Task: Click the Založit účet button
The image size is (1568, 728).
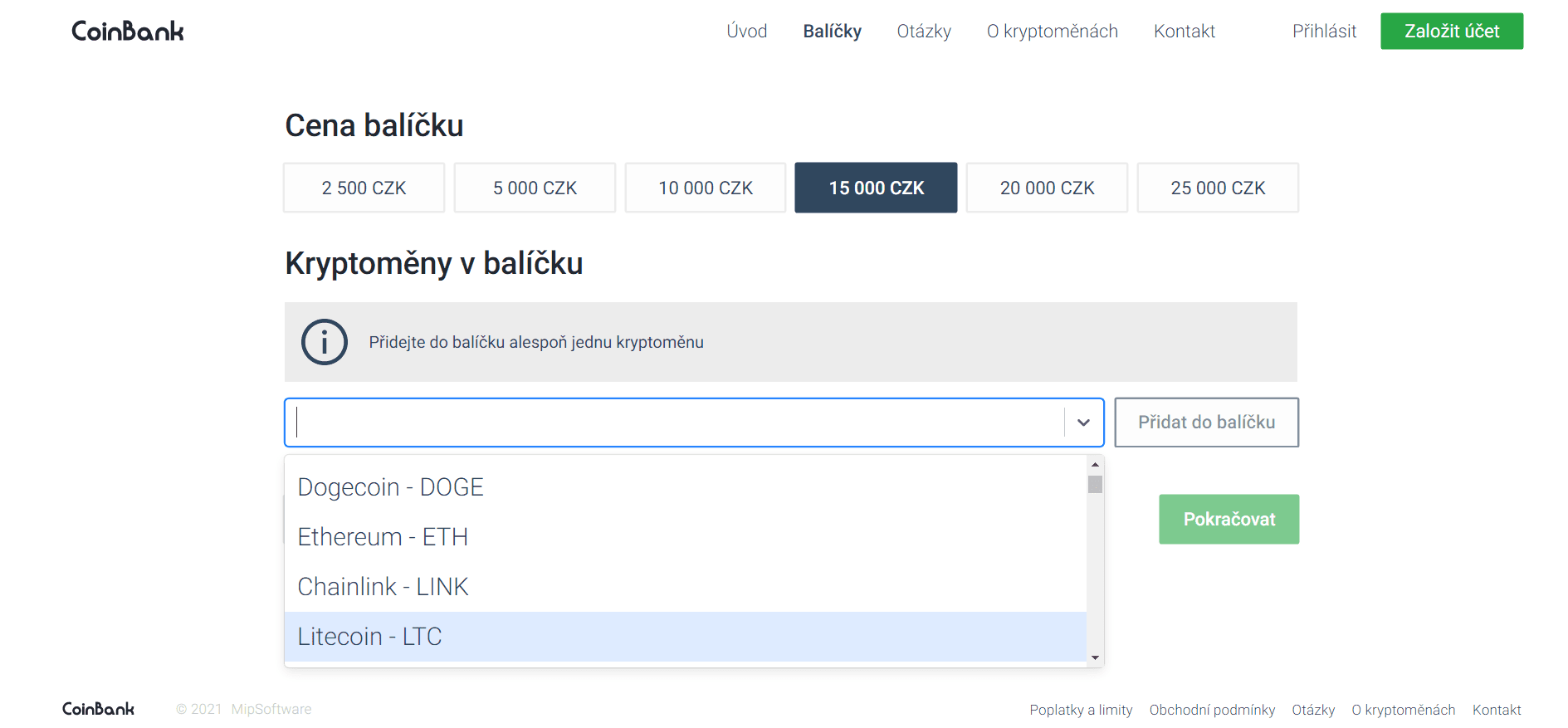Action: click(1451, 32)
